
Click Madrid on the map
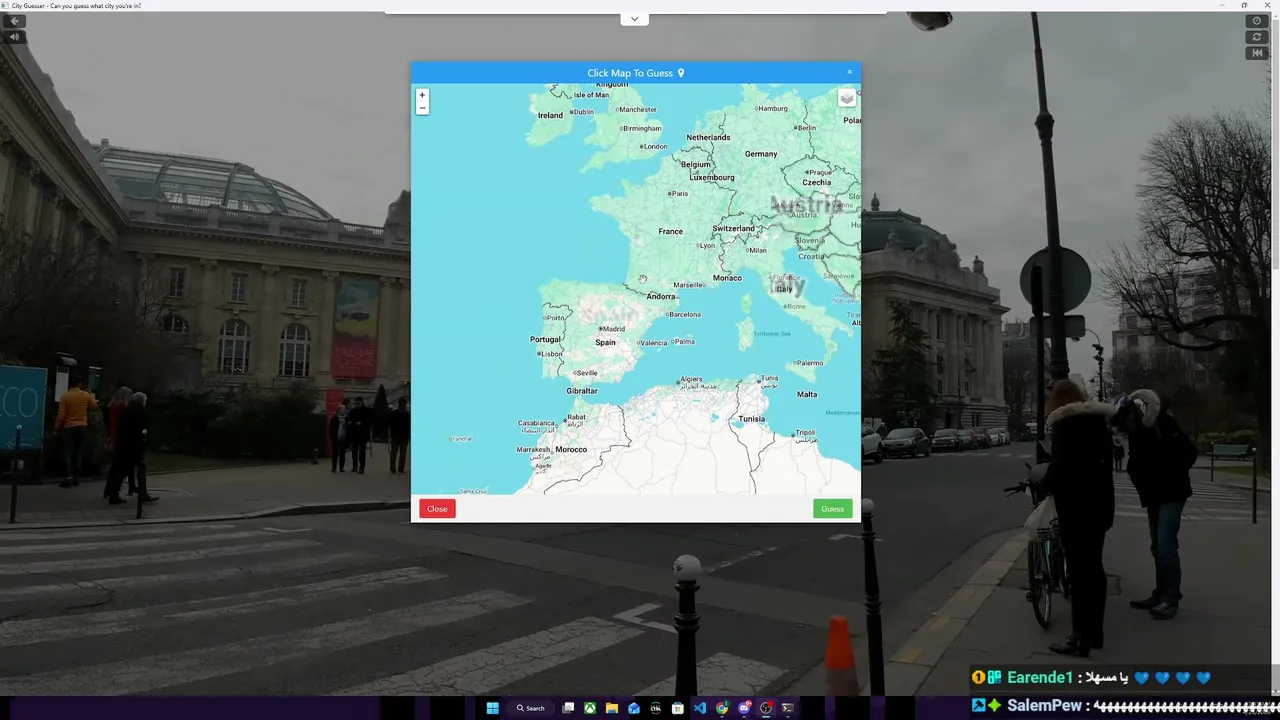coord(612,329)
